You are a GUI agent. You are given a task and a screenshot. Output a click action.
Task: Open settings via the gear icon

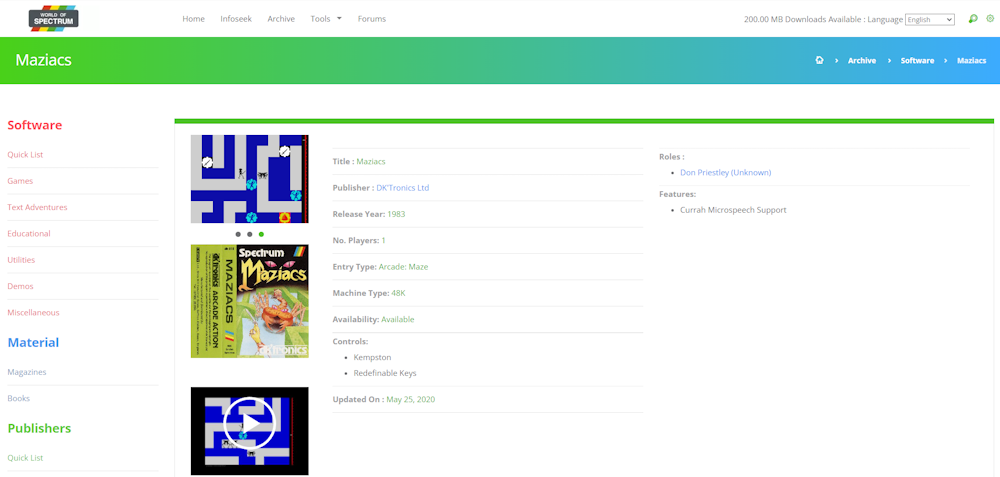[x=990, y=19]
